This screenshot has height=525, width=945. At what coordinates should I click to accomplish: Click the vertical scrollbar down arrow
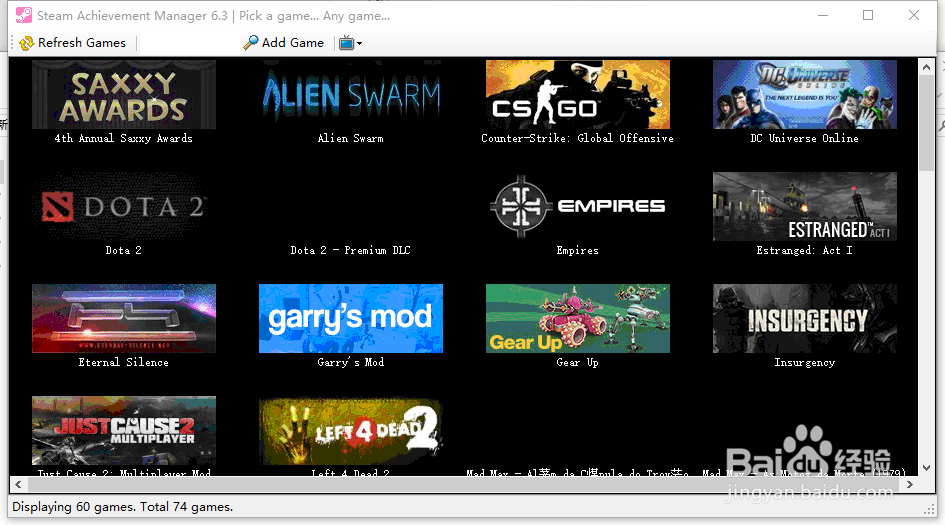pyautogui.click(x=926, y=468)
